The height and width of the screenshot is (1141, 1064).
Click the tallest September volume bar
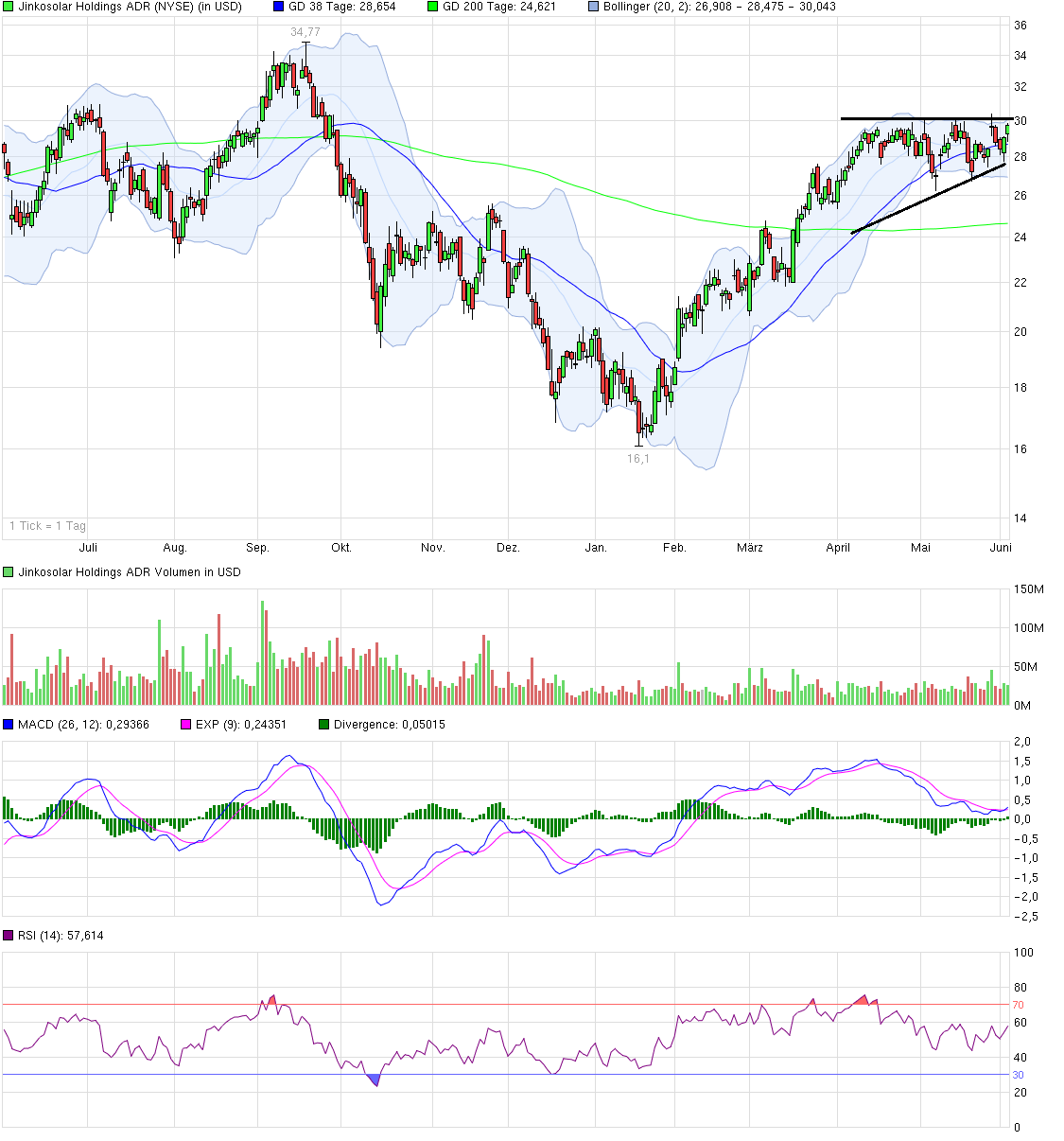click(x=262, y=653)
